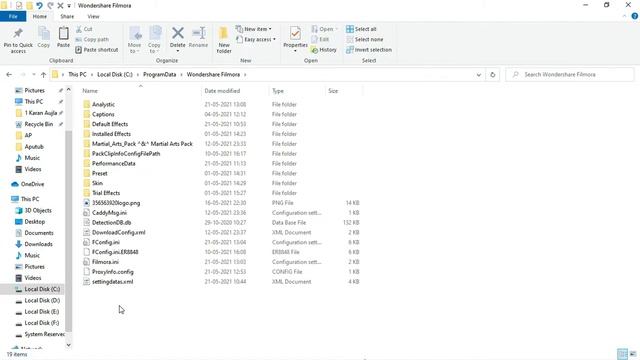
Task: Switch to the Share ribbon tab
Action: coord(67,16)
